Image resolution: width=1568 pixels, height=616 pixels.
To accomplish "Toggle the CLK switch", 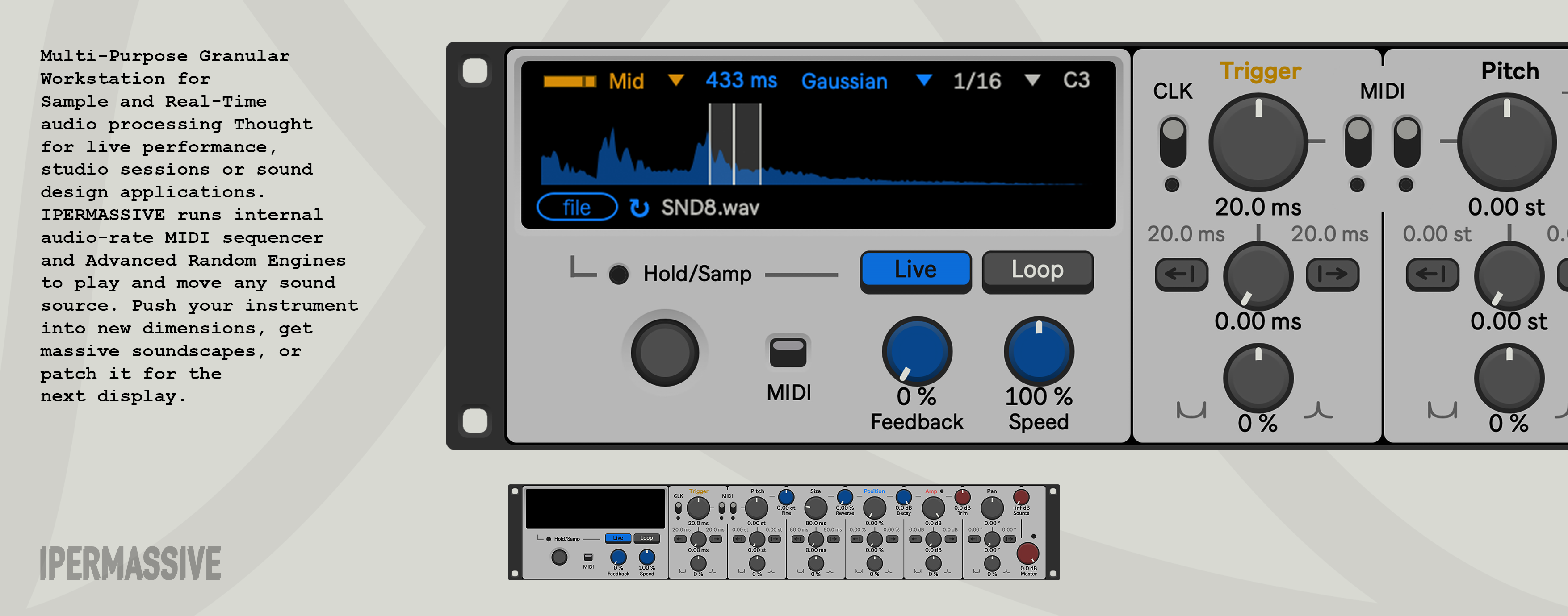I will [x=1173, y=142].
